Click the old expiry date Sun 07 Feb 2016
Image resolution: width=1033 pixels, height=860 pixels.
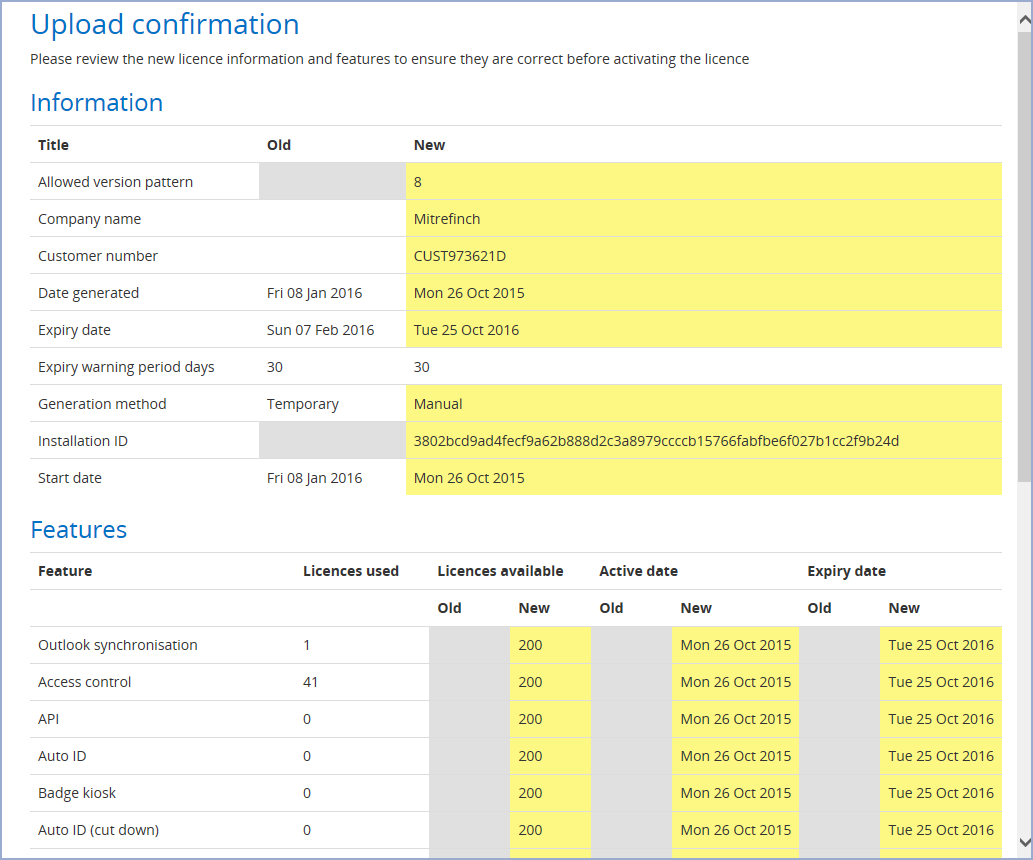coord(320,330)
